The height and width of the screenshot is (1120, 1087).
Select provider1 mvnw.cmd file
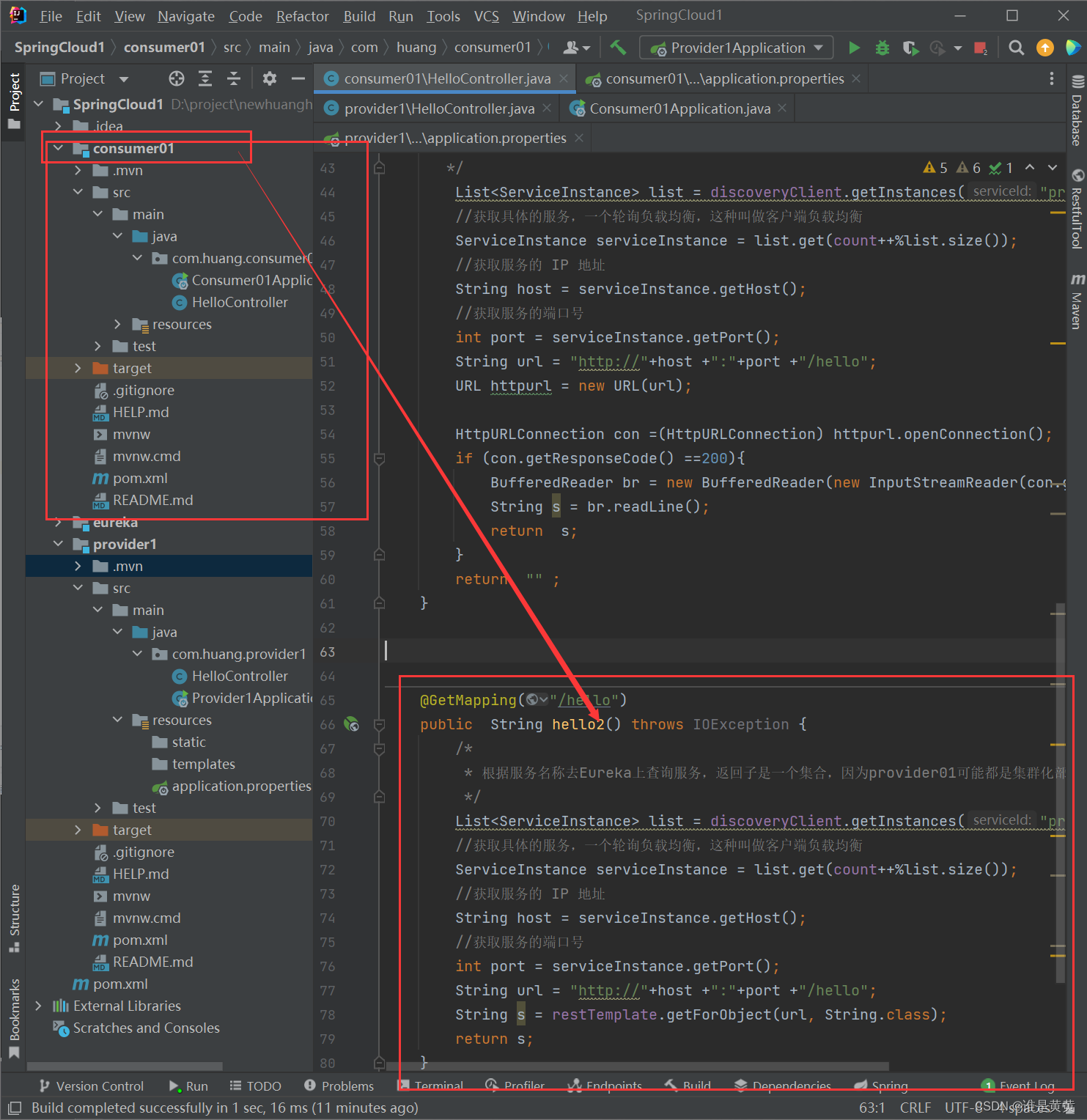137,918
